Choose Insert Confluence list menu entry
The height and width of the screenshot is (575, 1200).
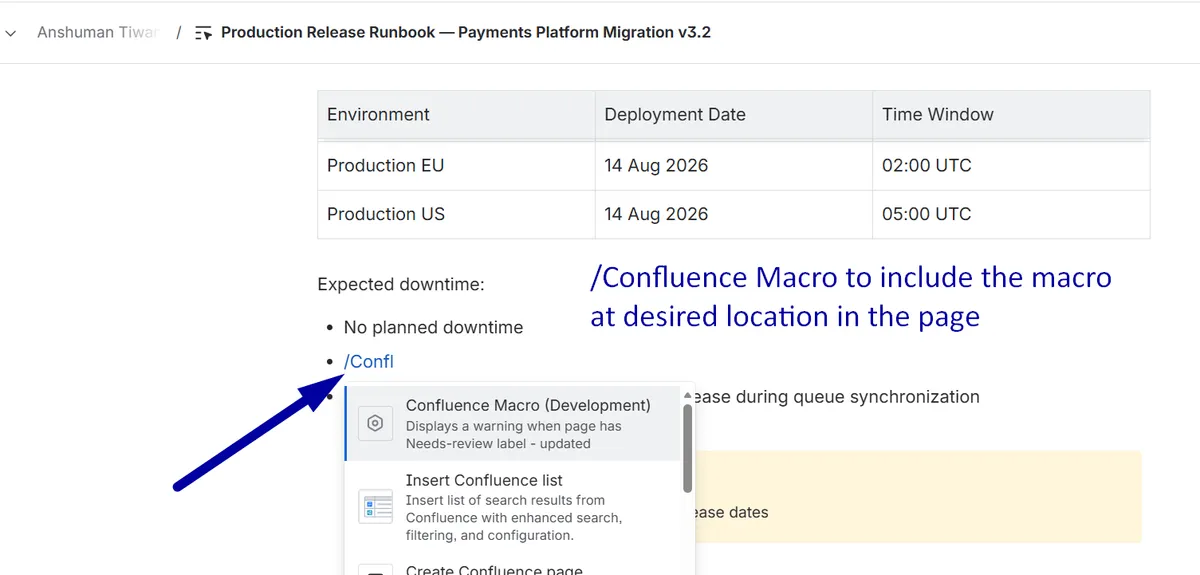point(513,507)
